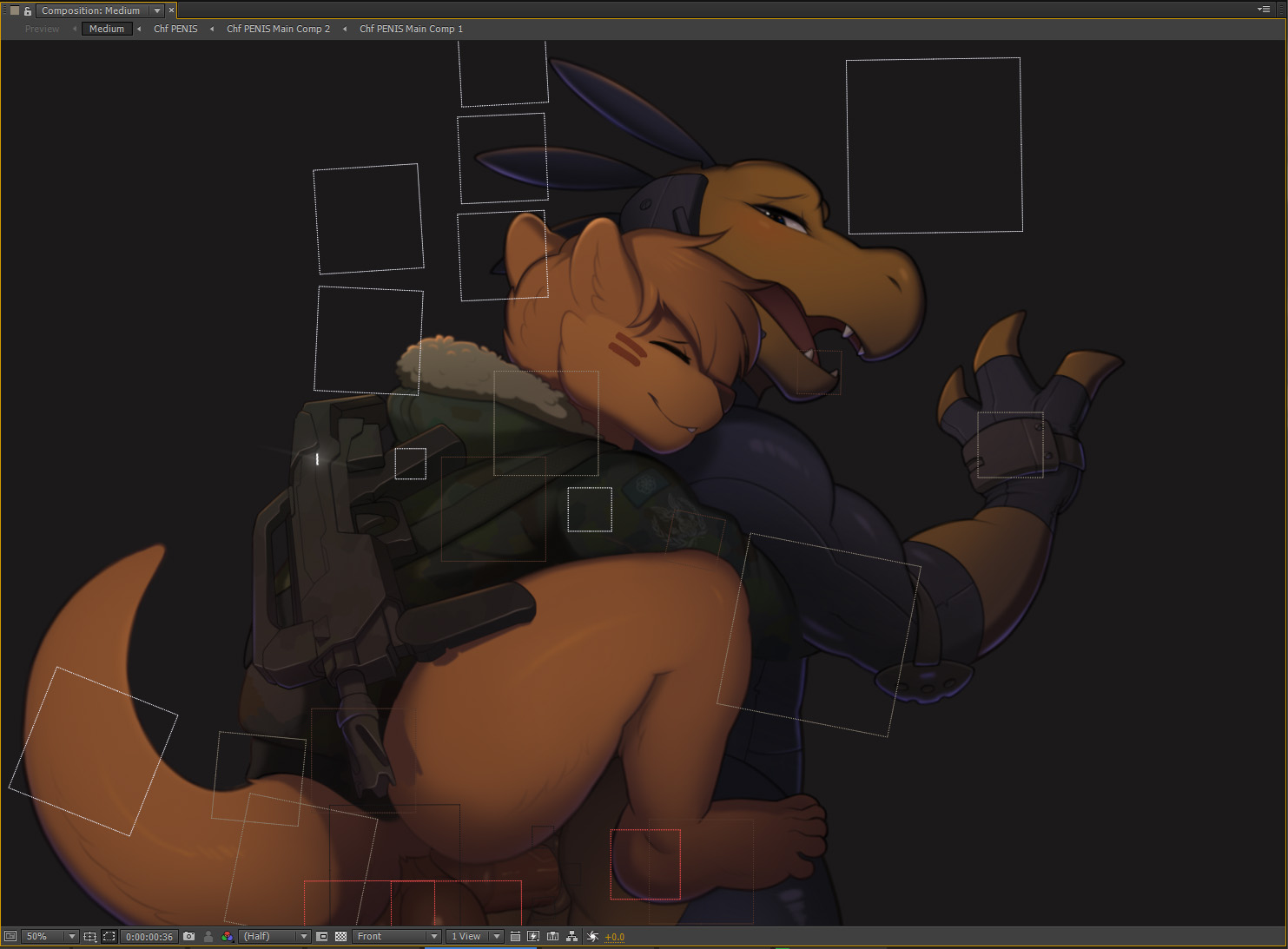The width and height of the screenshot is (1288, 949).
Task: Toggle the Region of Interest button
Action: (322, 936)
